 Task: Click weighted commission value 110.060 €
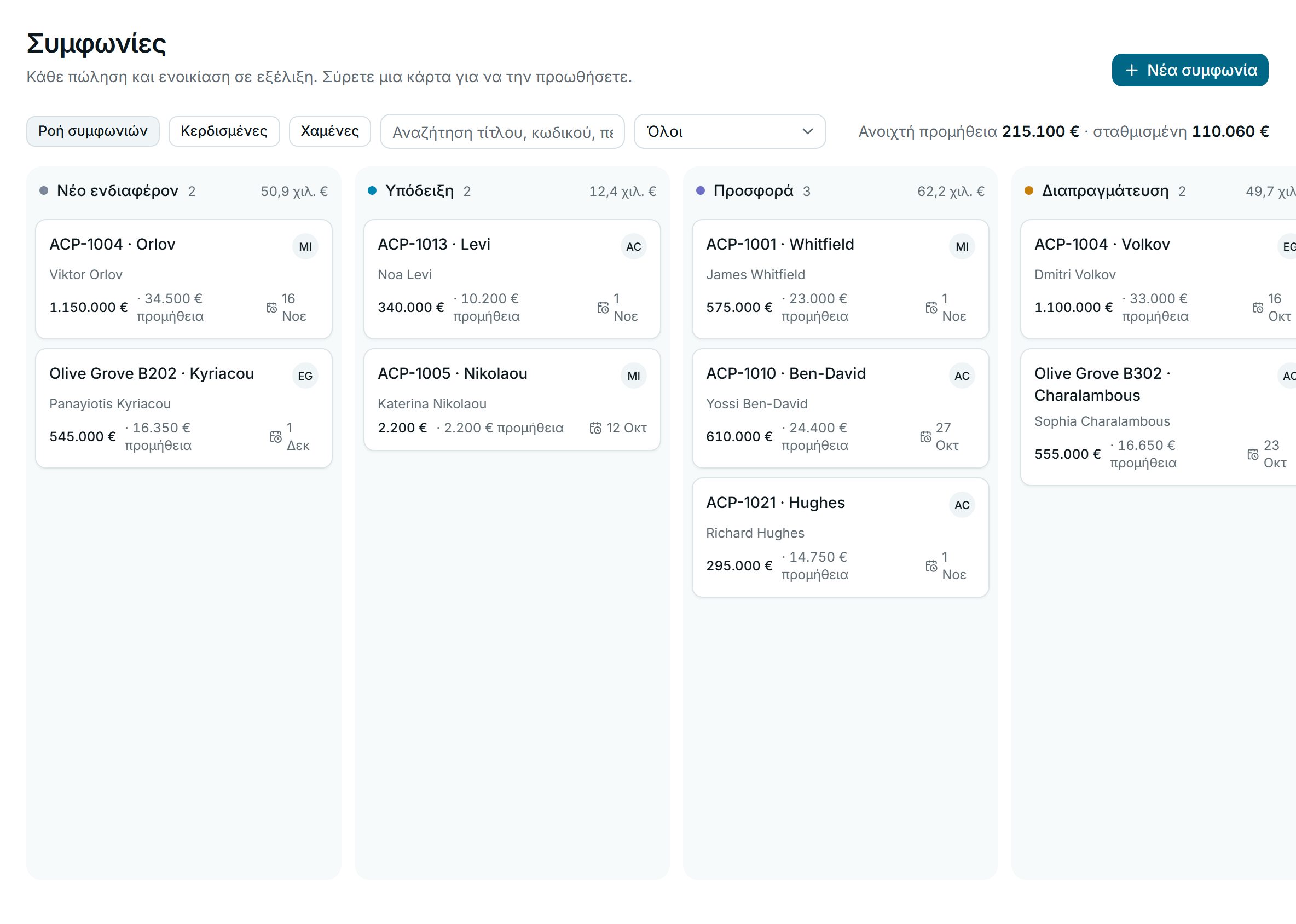point(1230,131)
